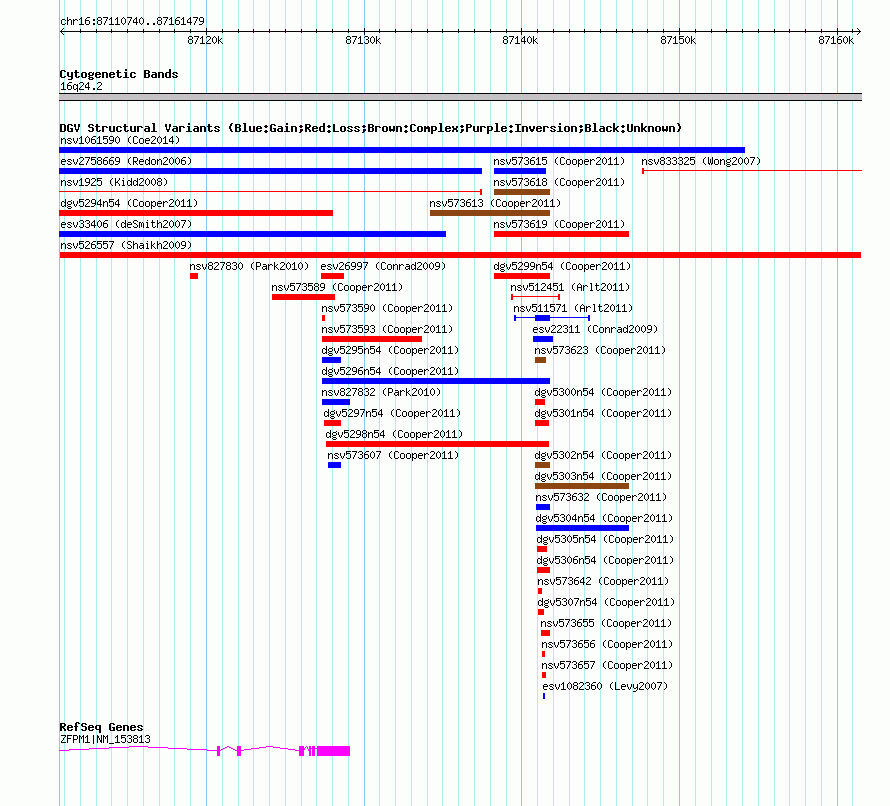Click the chr16:87110740..87161479 coordinate label
890x806 pixels.
tap(132, 22)
